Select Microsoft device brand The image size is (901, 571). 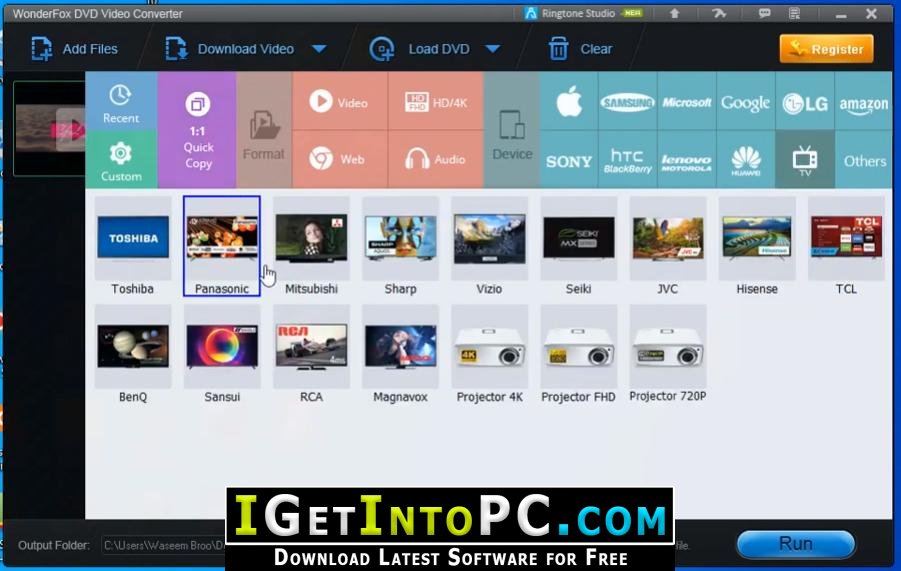(x=687, y=102)
